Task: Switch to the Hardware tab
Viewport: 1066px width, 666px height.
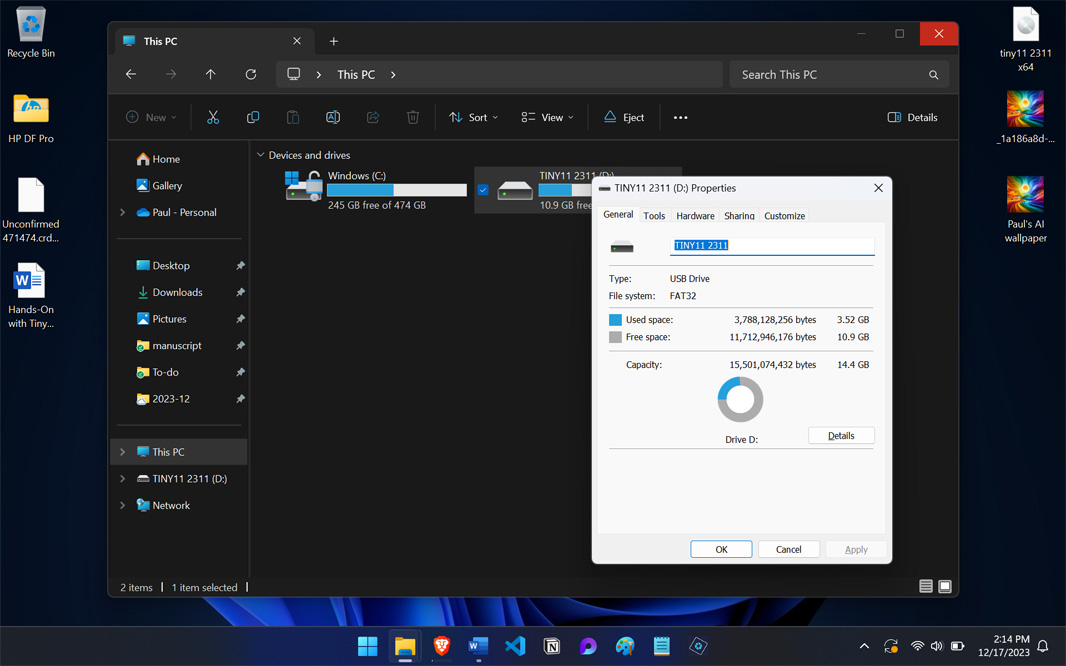Action: click(695, 216)
